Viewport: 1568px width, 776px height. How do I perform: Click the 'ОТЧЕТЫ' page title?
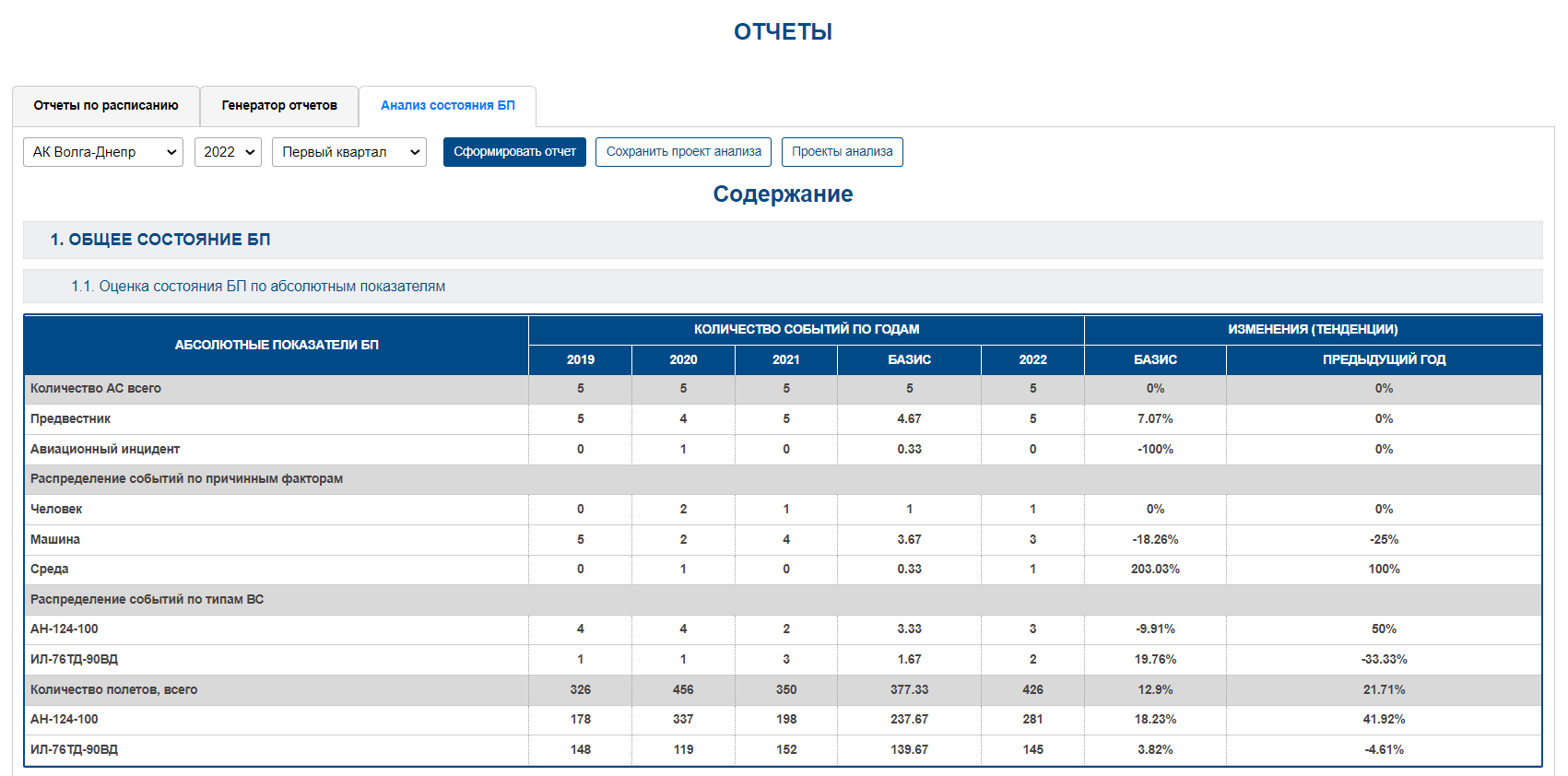tap(783, 32)
